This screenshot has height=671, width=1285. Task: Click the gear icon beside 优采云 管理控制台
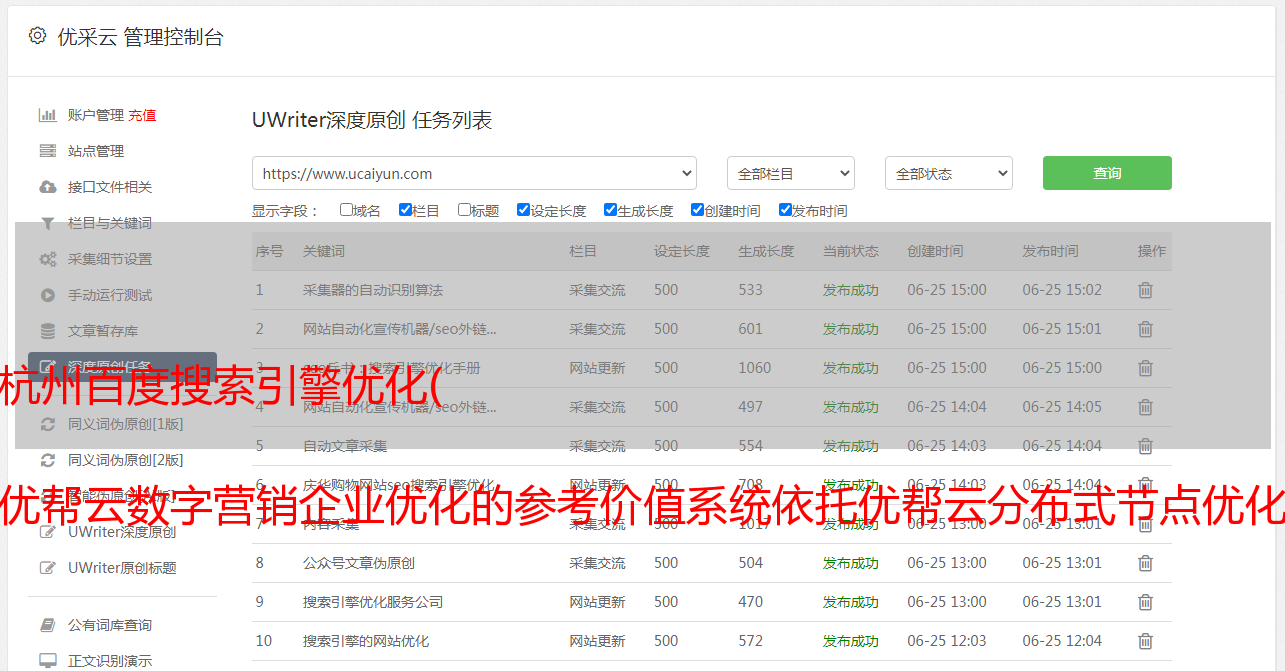click(37, 36)
